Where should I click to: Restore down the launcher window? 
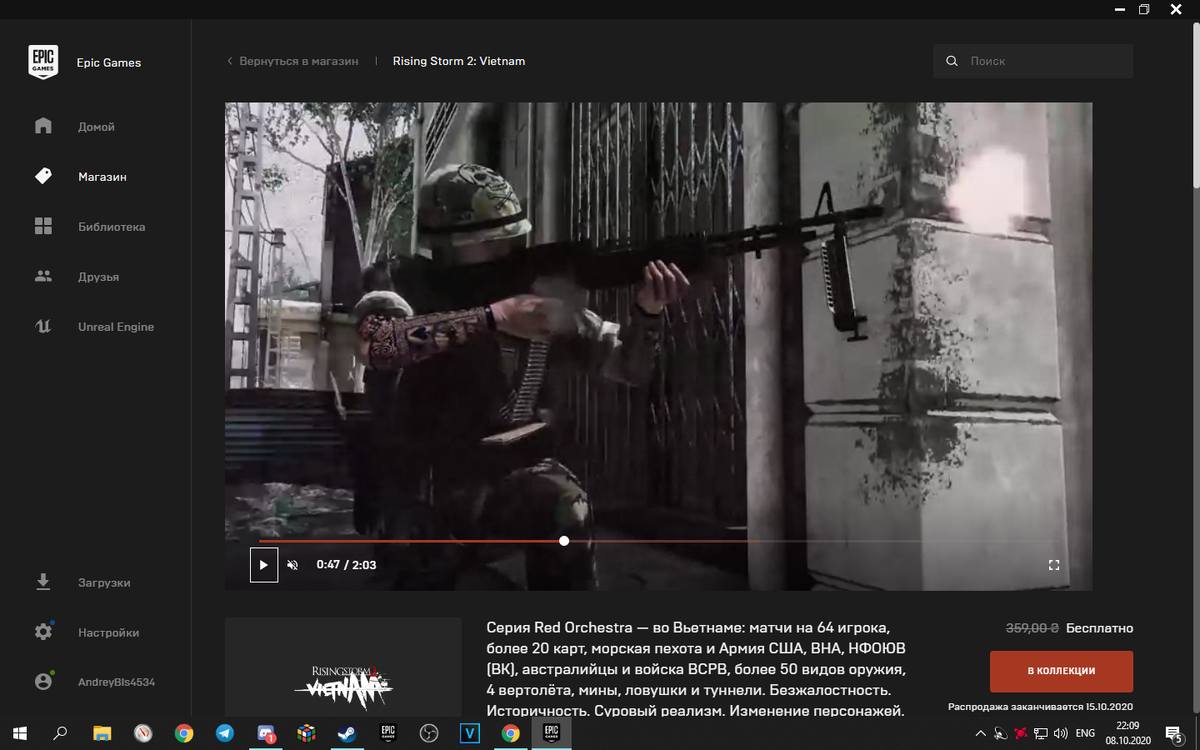pyautogui.click(x=1144, y=9)
